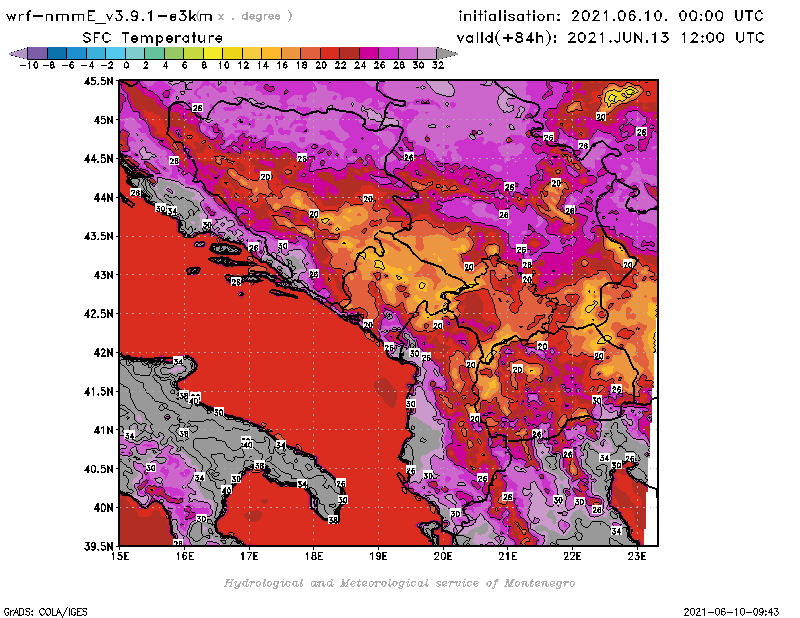Viewport: 800px width, 618px height.
Task: Click the latitude label '42.5N'
Action: tap(98, 314)
